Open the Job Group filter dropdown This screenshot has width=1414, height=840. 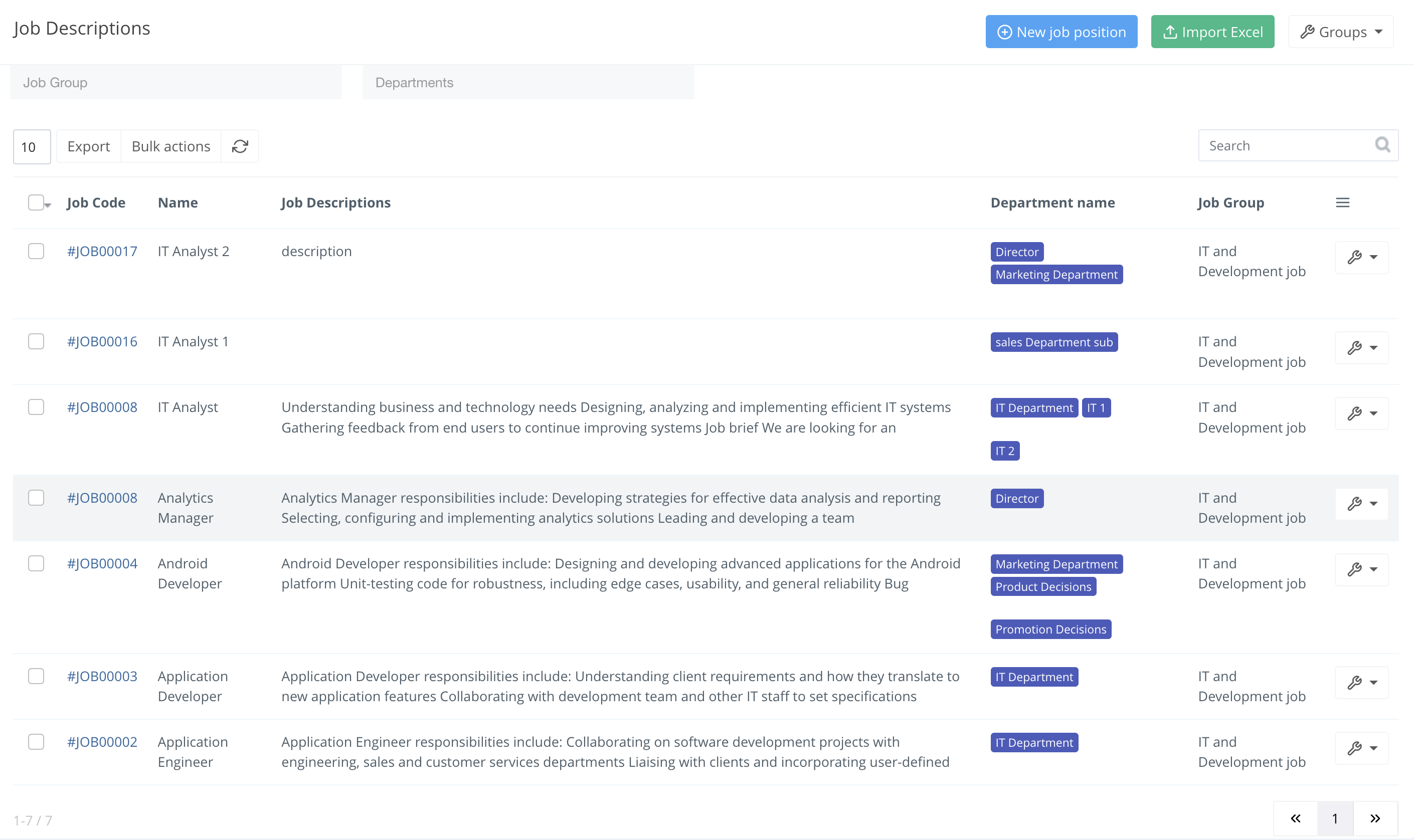pyautogui.click(x=175, y=83)
